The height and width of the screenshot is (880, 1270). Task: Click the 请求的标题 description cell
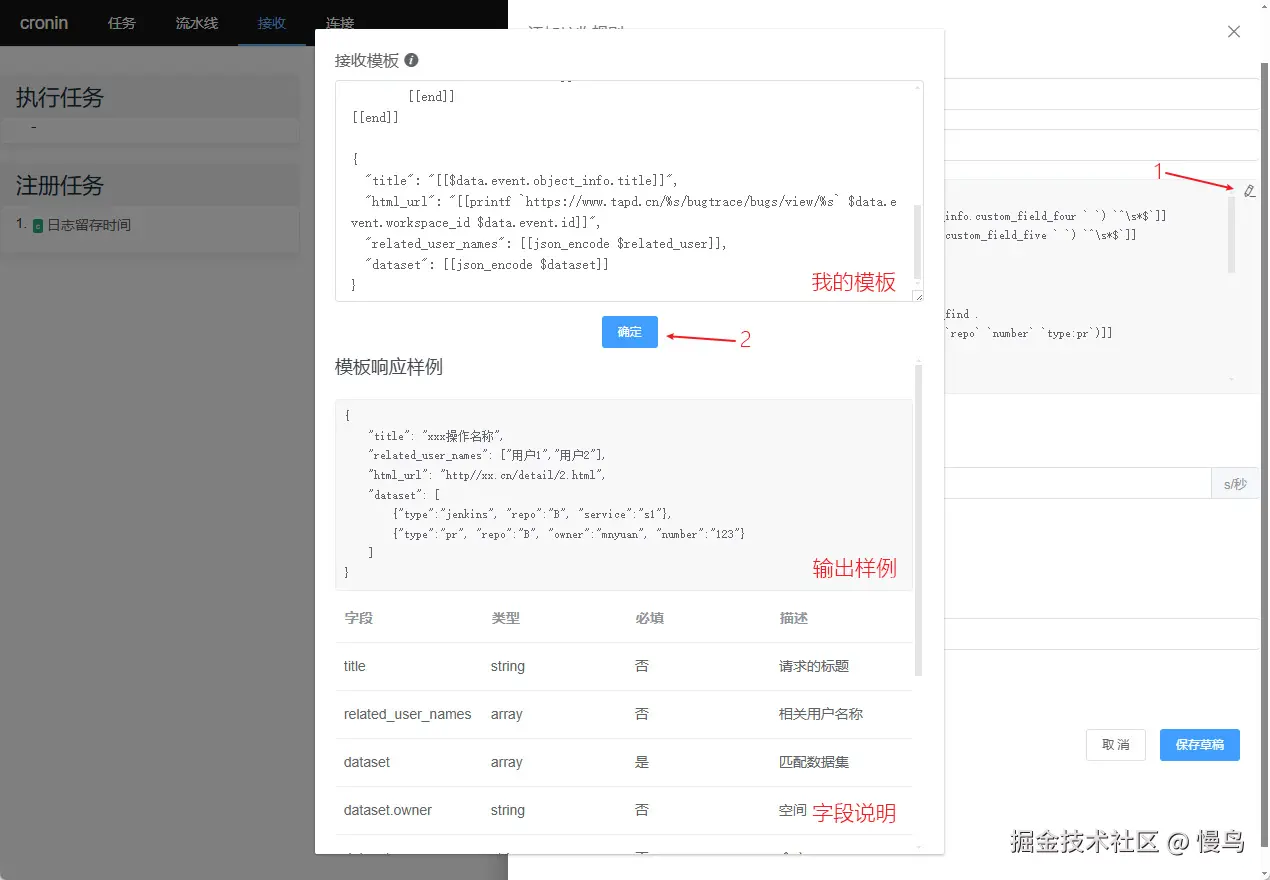click(x=814, y=666)
